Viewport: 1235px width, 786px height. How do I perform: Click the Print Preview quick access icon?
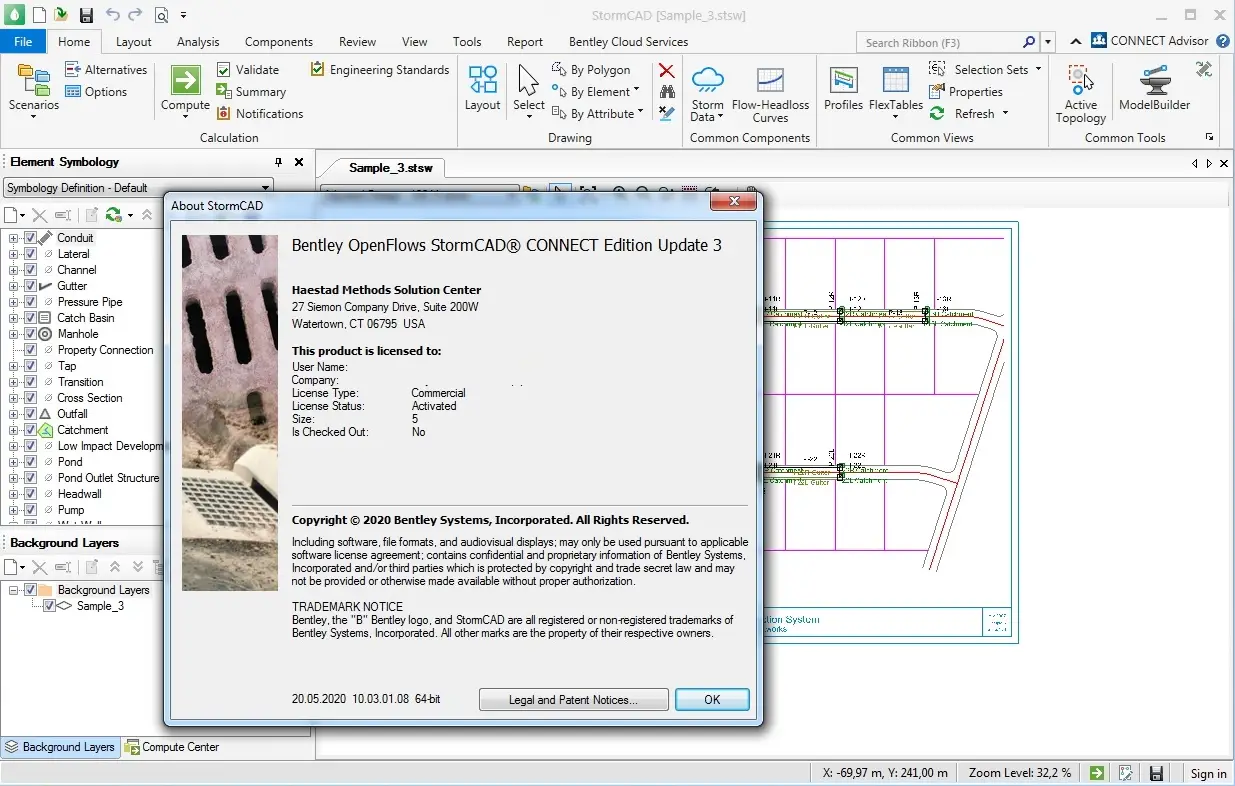[x=161, y=15]
